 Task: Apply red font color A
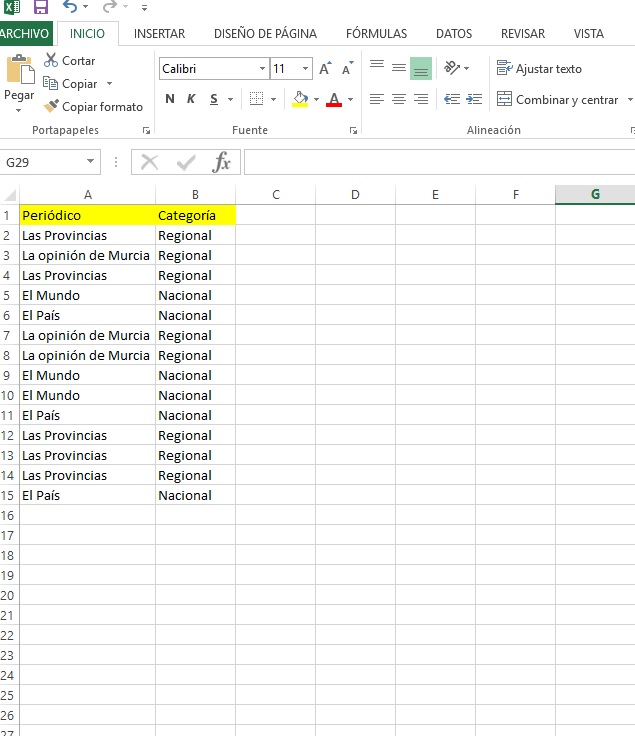click(334, 99)
